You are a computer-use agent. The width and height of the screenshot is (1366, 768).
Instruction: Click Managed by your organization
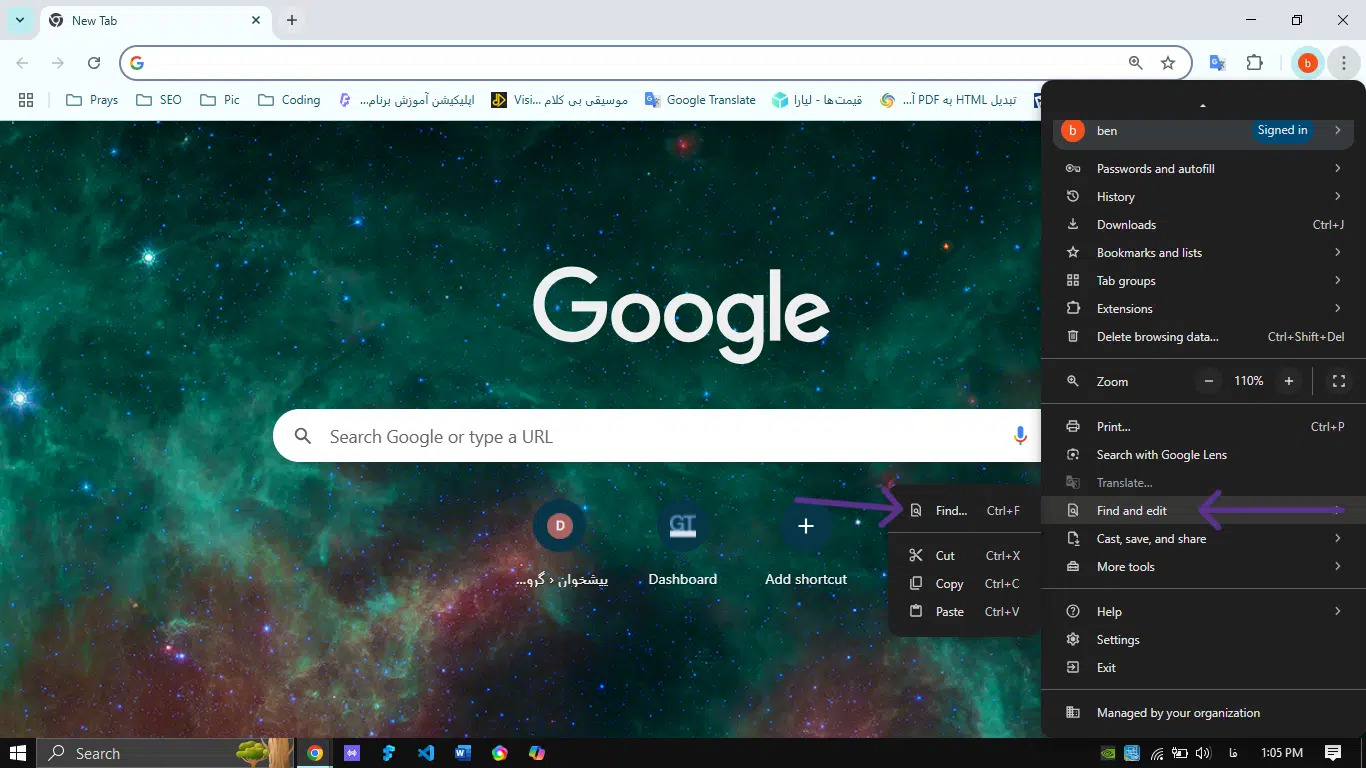click(x=1204, y=713)
